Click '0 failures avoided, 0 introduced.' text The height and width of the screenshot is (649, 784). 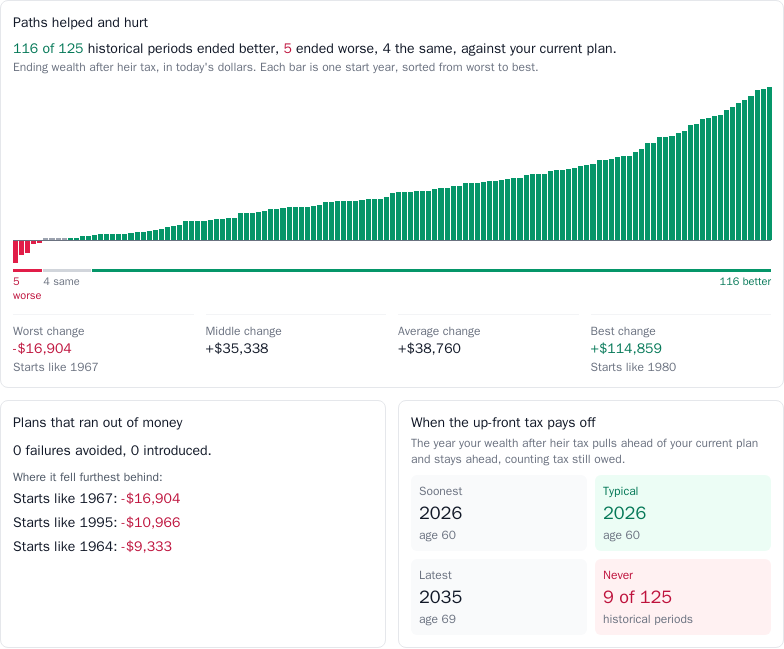click(112, 450)
